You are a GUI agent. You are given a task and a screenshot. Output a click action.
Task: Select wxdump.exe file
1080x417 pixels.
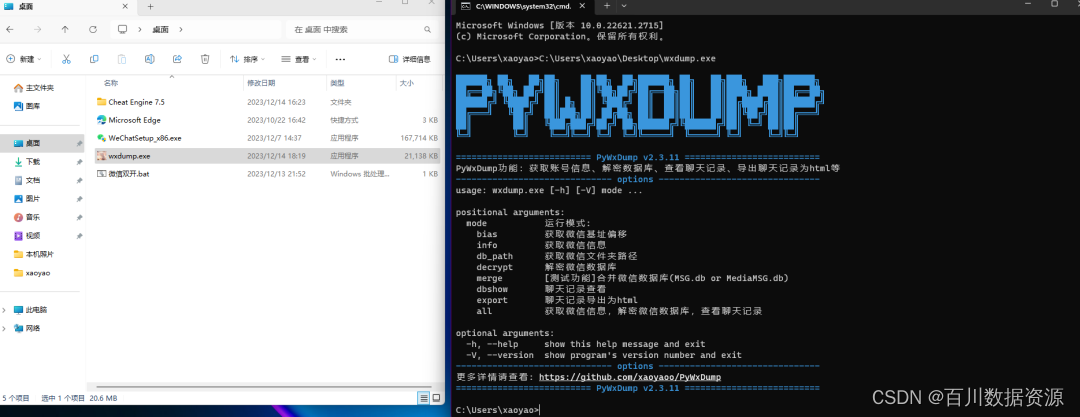267,156
